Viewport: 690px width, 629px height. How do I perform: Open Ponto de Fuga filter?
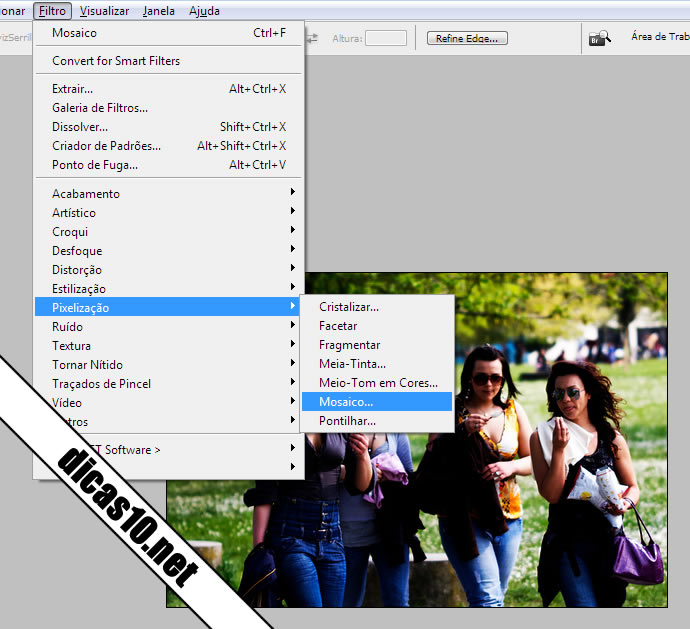point(169,165)
